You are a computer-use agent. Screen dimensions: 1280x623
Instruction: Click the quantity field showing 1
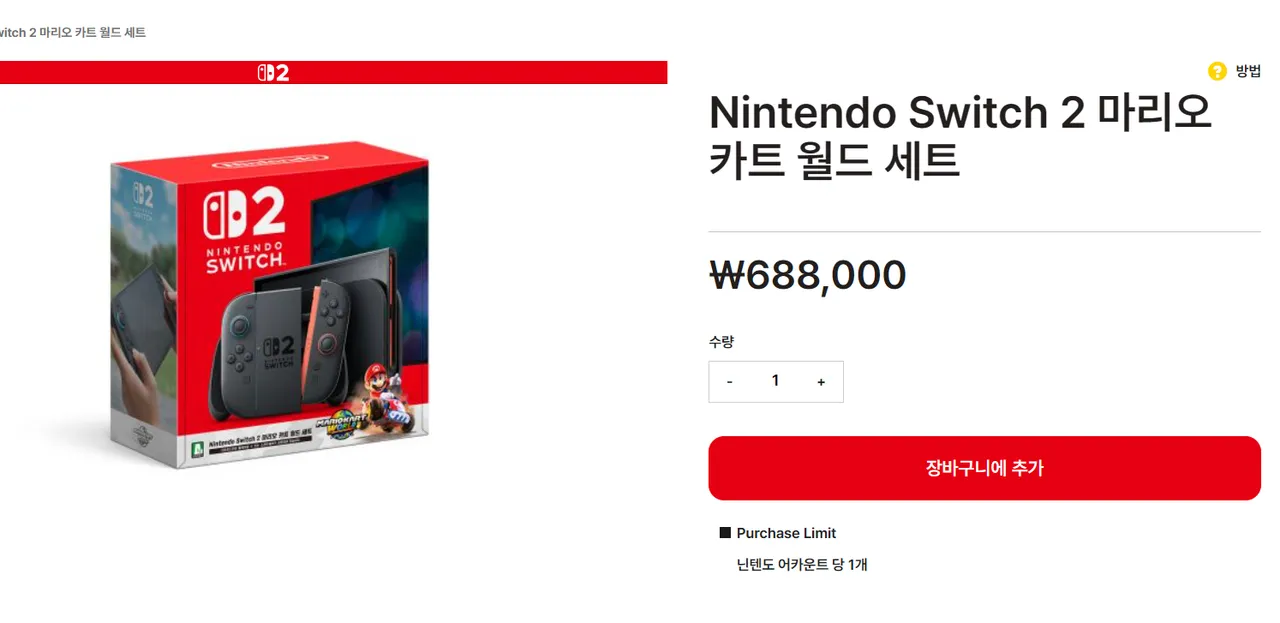(775, 381)
